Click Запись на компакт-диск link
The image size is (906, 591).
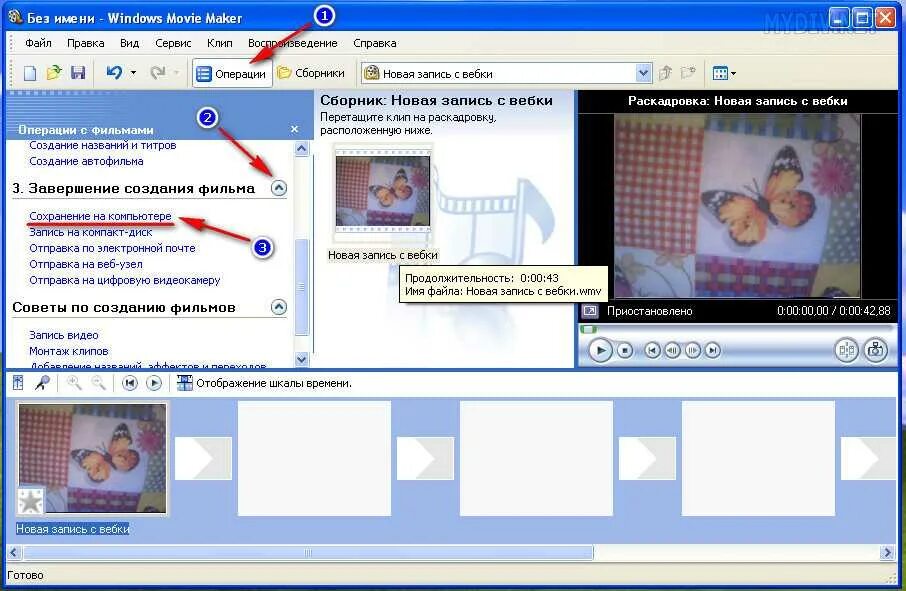click(x=91, y=232)
